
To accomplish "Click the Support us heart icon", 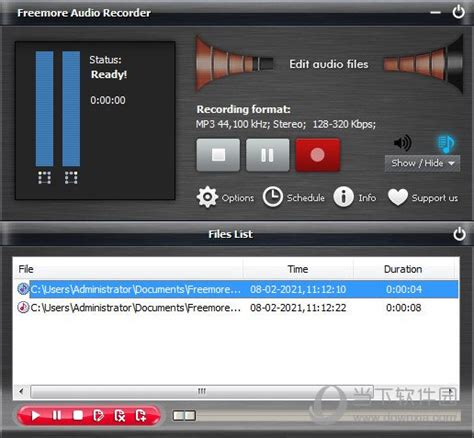I will tap(398, 197).
